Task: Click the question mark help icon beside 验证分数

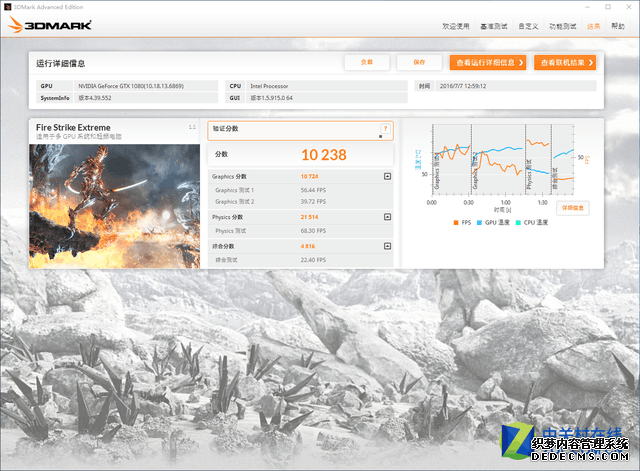Action: [385, 129]
